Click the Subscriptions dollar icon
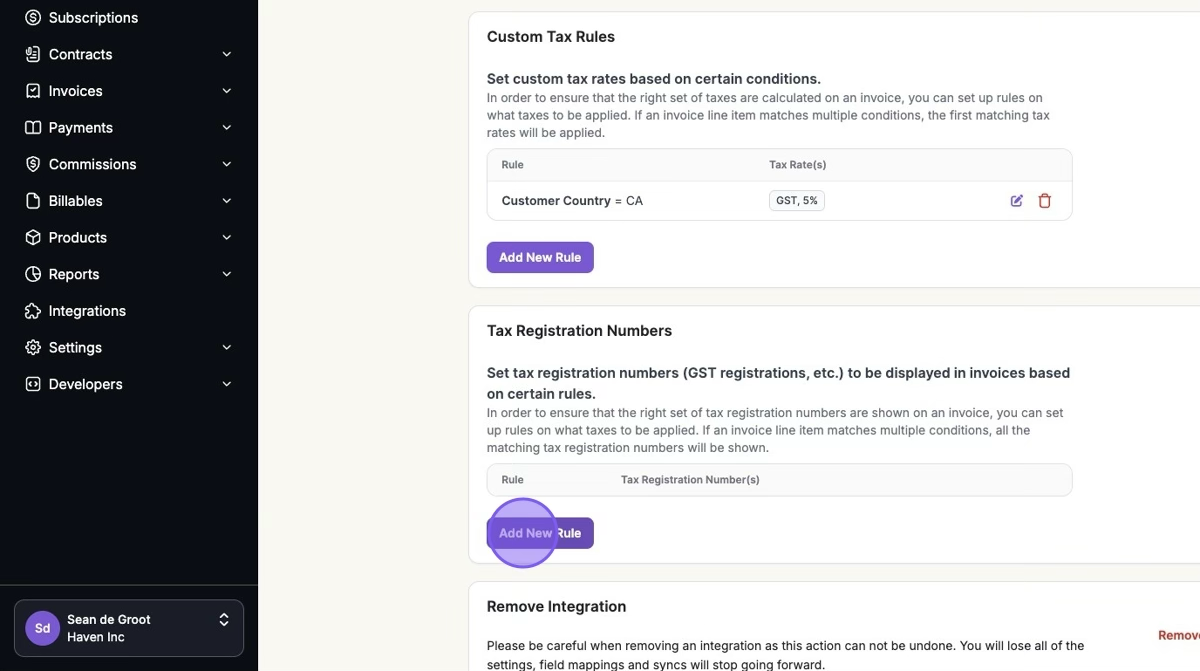The image size is (1200, 671). (33, 18)
